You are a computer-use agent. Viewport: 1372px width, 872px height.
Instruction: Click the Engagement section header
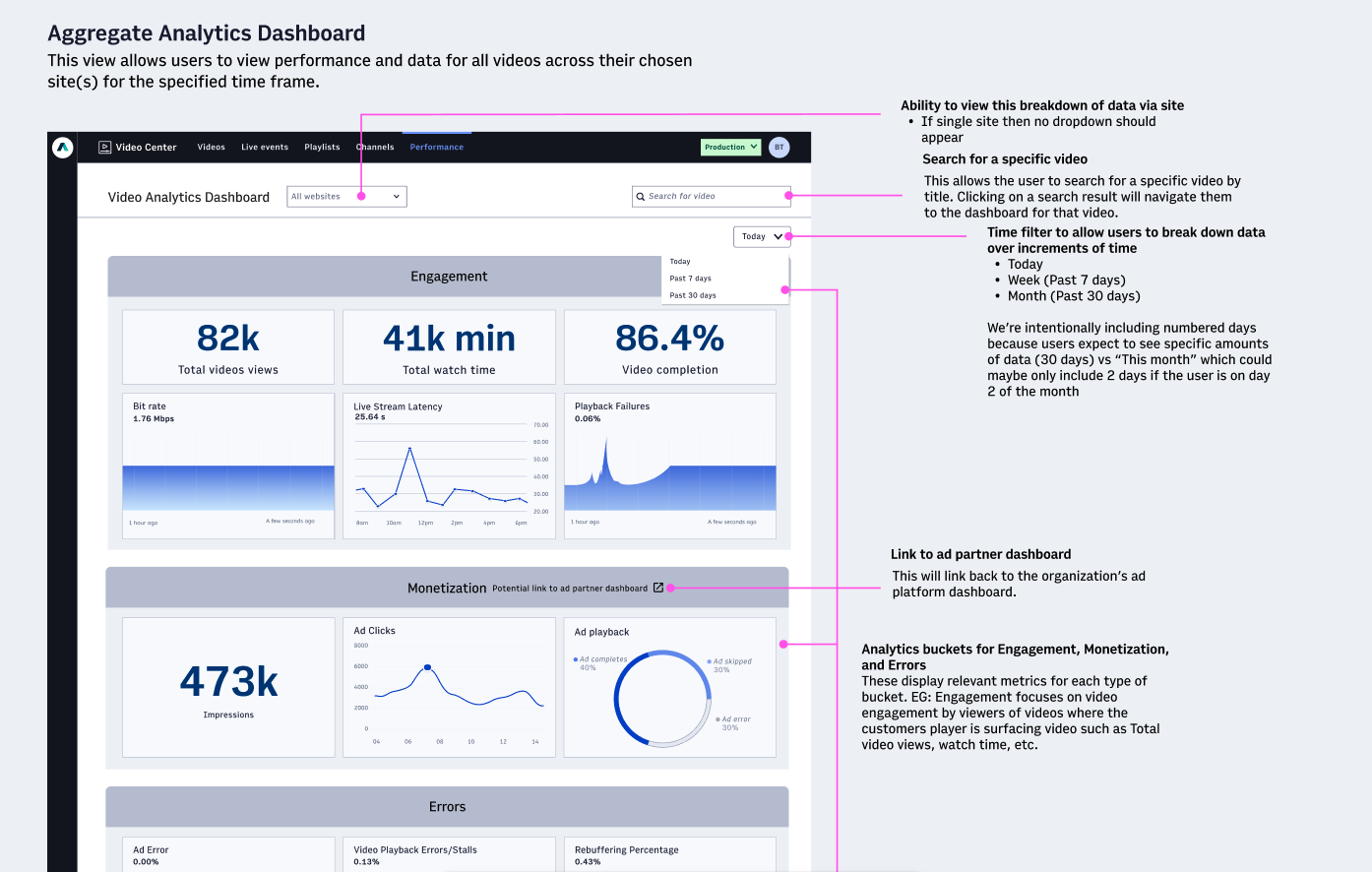click(x=449, y=277)
